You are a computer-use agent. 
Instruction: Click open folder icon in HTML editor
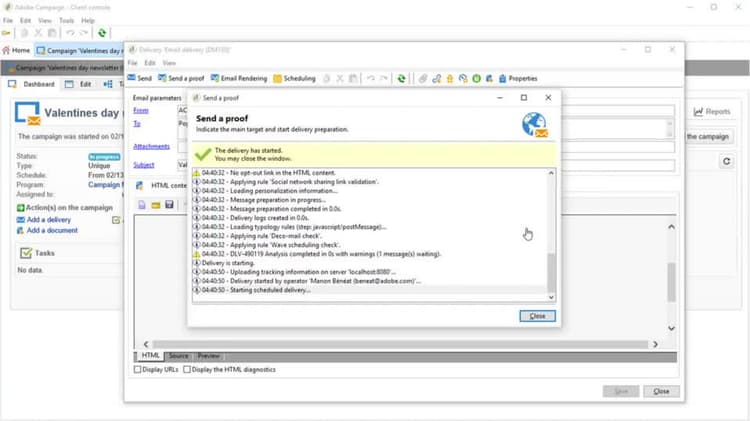(x=155, y=205)
